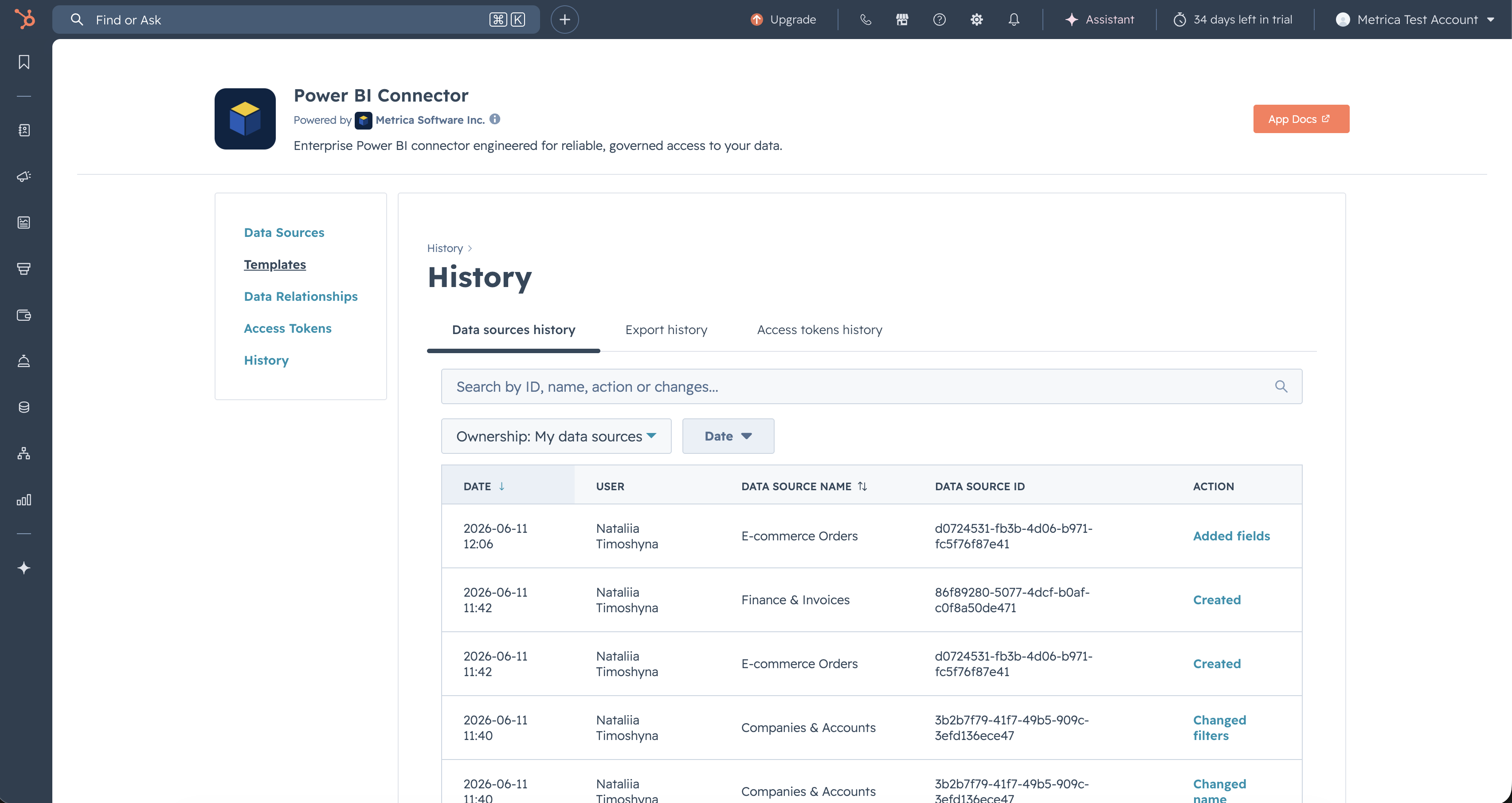Expand the Metrica Test Account menu
The image size is (1512, 803).
(1415, 20)
